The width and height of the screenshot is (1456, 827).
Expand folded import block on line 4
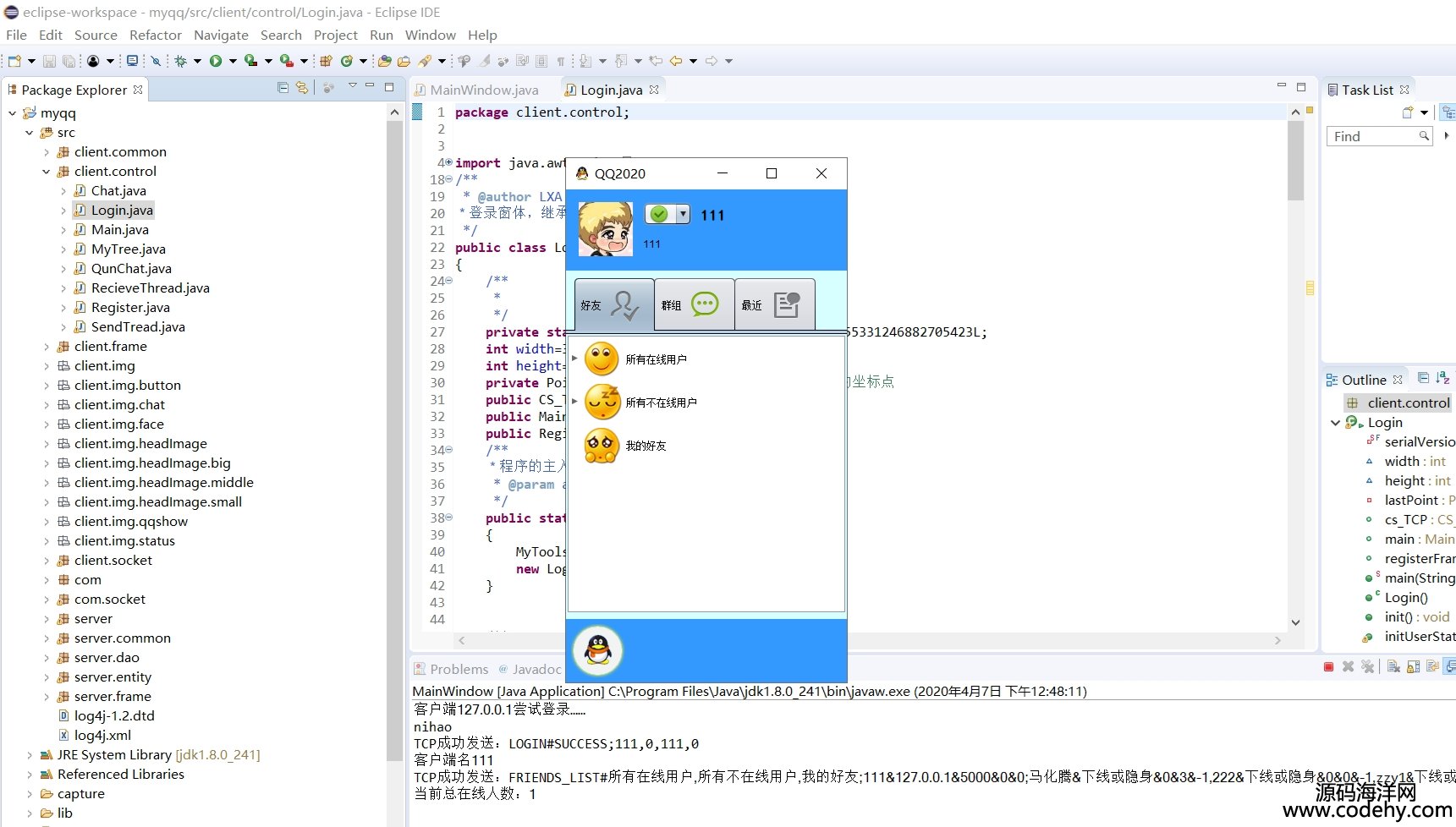tap(448, 162)
